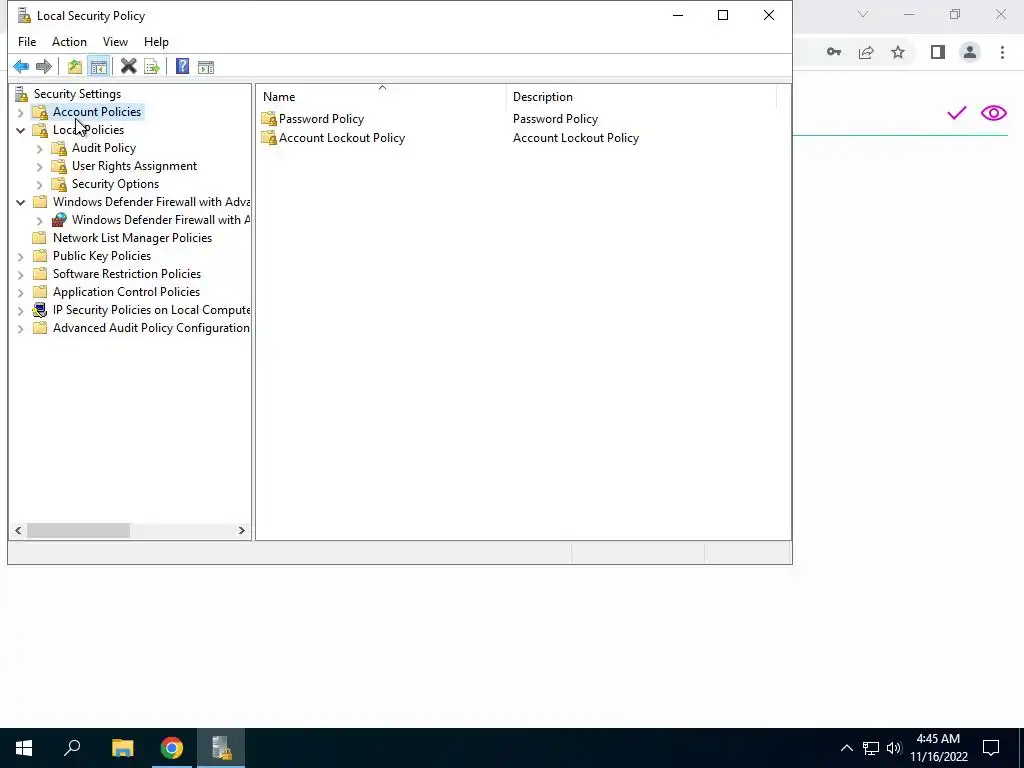This screenshot has width=1024, height=768.
Task: Click the network tray icon
Action: point(871,748)
